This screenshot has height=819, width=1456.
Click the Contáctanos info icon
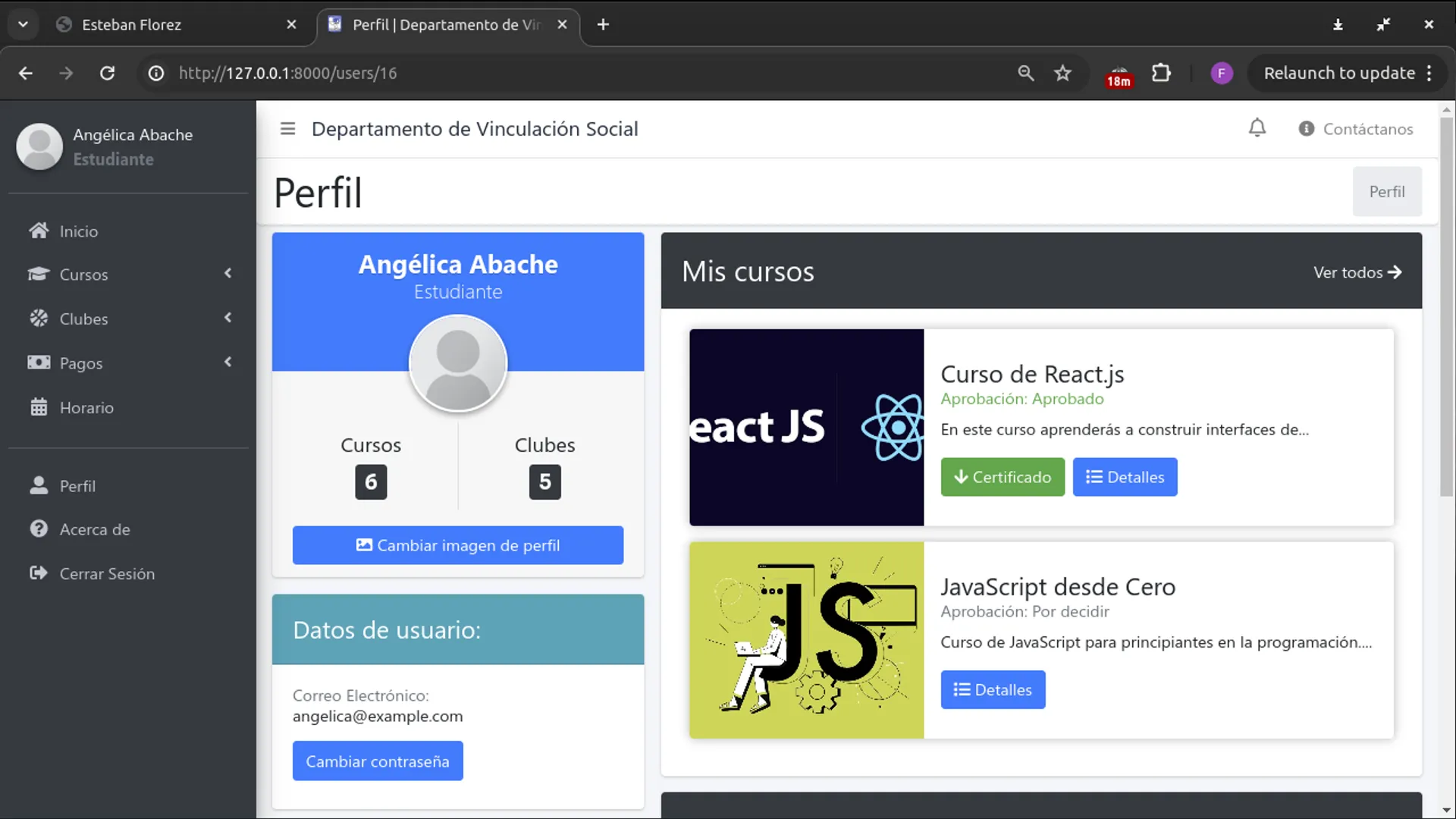coord(1306,129)
